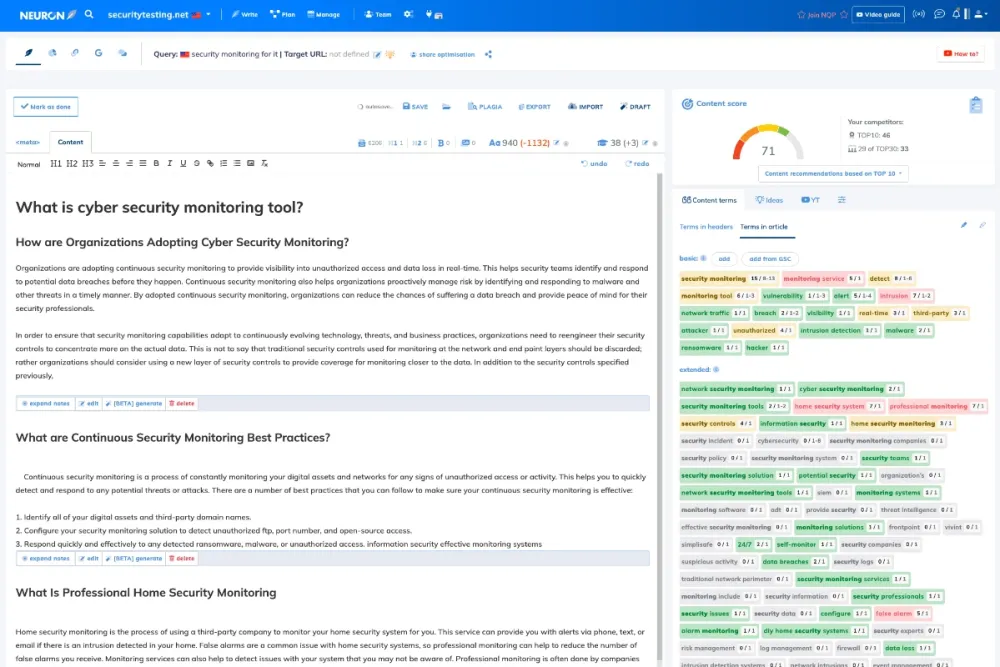Open the Plan menu

pyautogui.click(x=283, y=14)
